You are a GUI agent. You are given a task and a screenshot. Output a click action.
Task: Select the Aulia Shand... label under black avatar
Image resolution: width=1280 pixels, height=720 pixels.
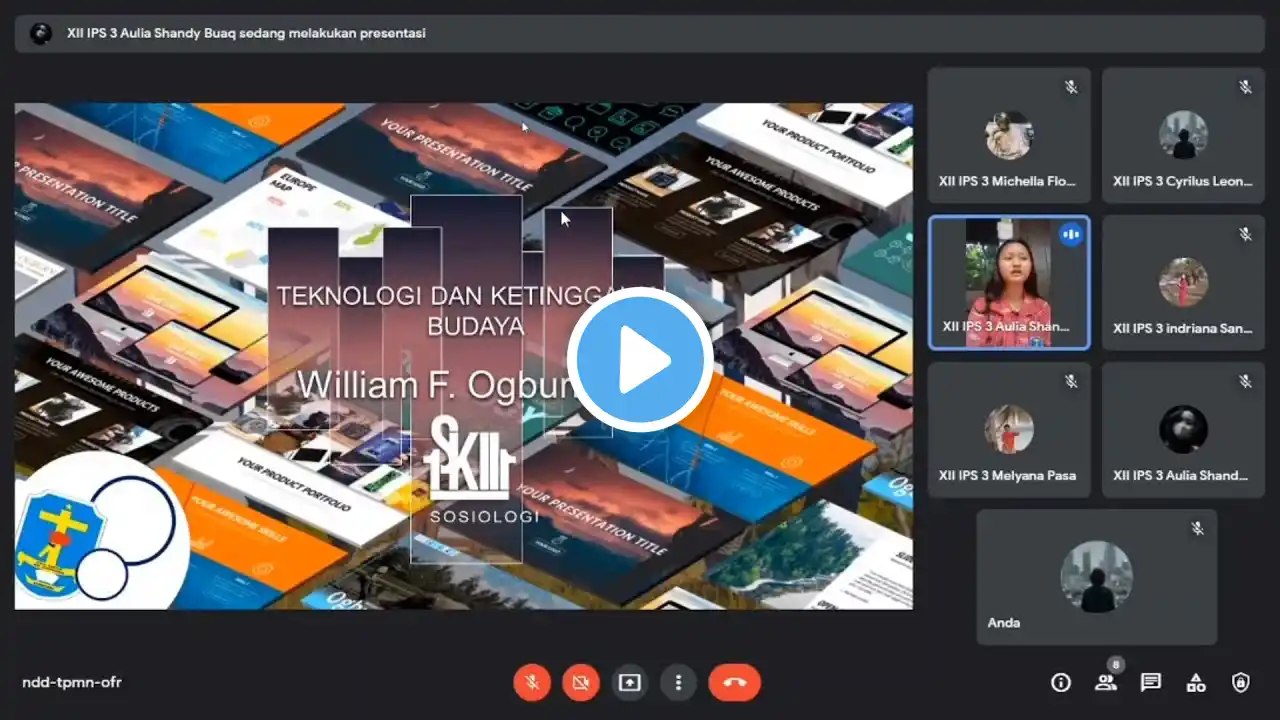[x=1183, y=475]
